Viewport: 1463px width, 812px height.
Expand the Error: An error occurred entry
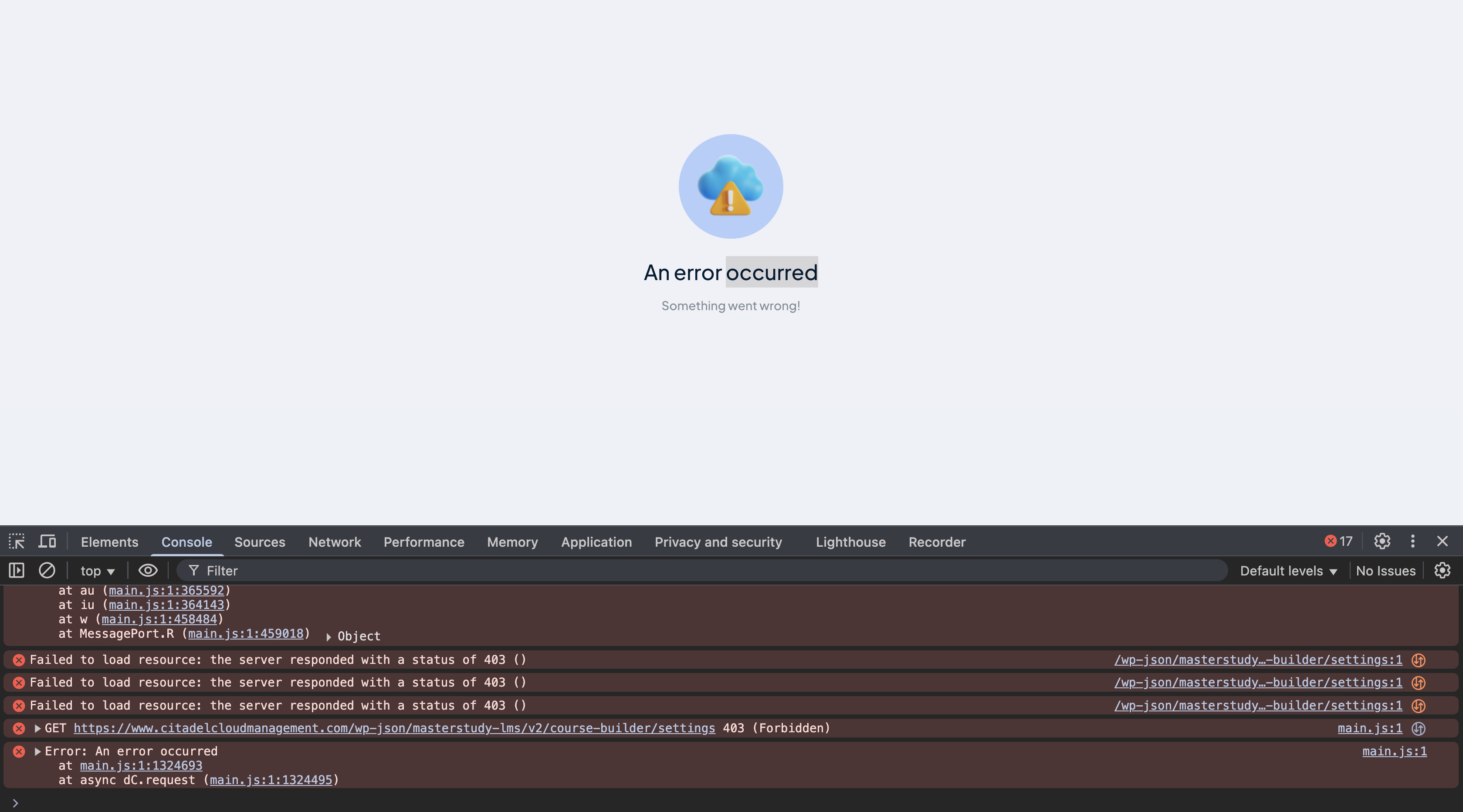[37, 751]
